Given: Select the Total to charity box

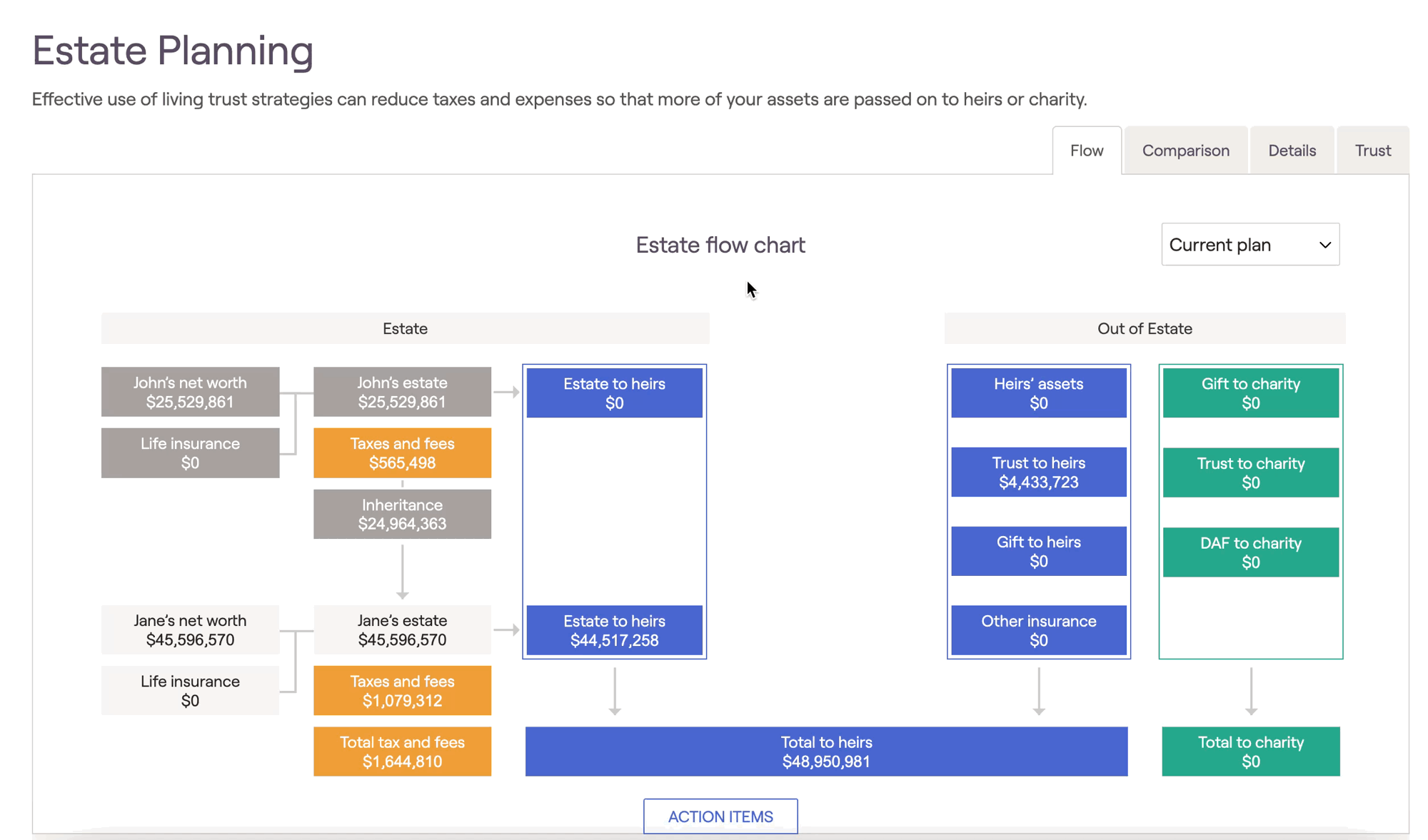Looking at the screenshot, I should (x=1250, y=752).
